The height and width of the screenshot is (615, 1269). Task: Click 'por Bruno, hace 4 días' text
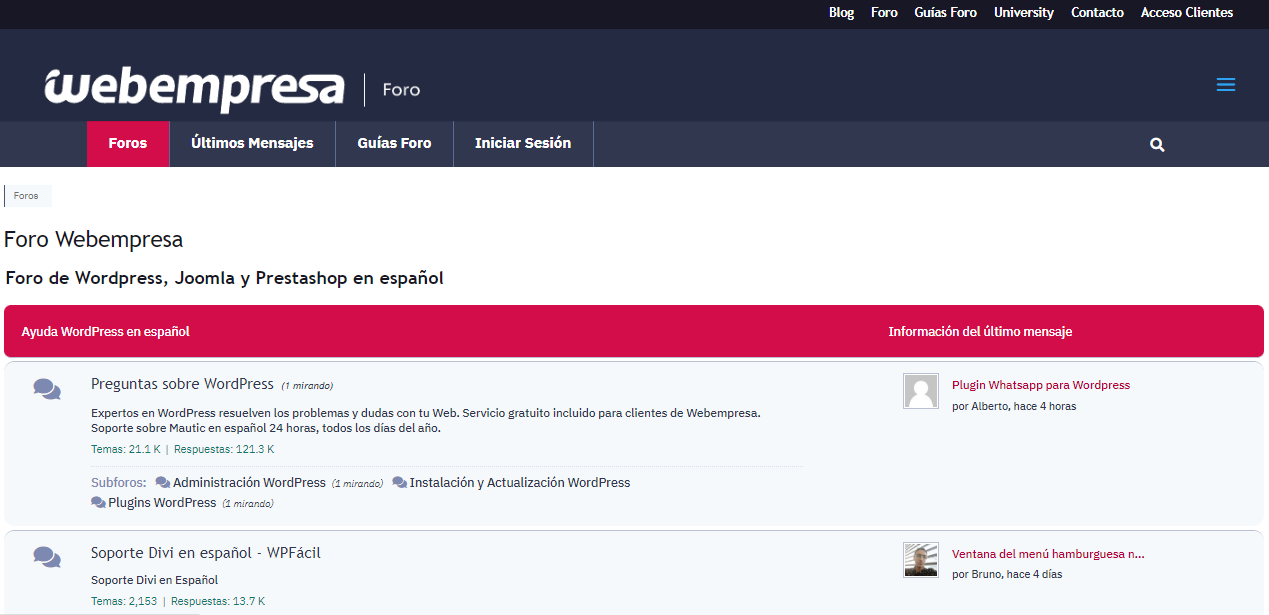1007,575
